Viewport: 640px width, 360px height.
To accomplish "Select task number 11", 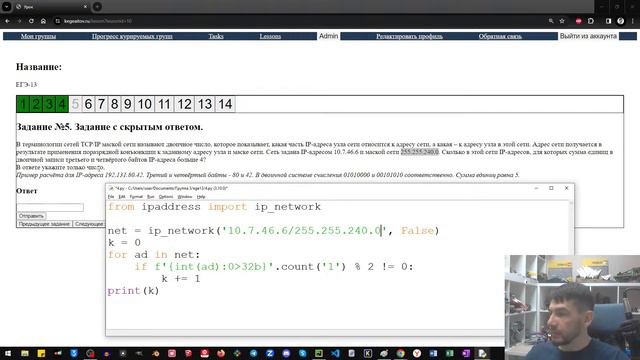I will click(x=164, y=104).
